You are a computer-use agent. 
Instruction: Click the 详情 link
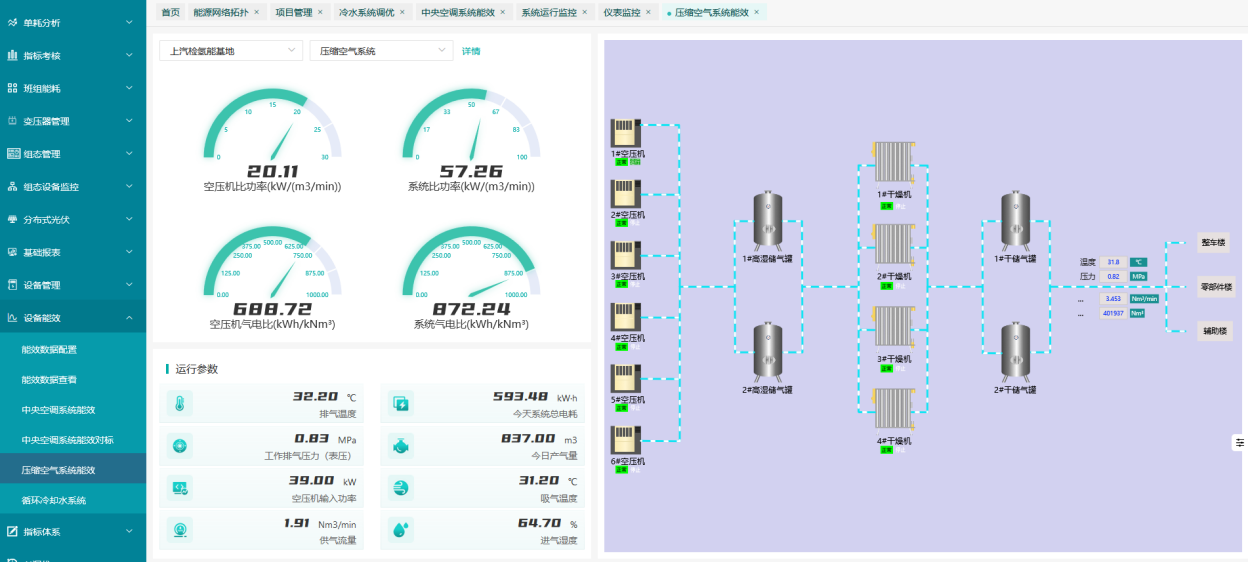click(470, 51)
